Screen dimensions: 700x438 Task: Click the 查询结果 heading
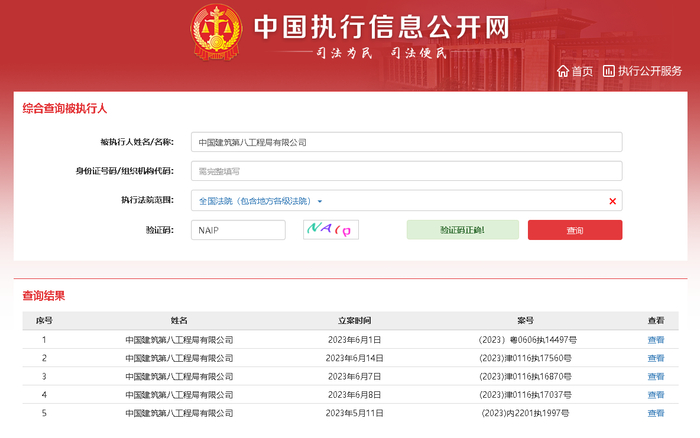pyautogui.click(x=44, y=296)
